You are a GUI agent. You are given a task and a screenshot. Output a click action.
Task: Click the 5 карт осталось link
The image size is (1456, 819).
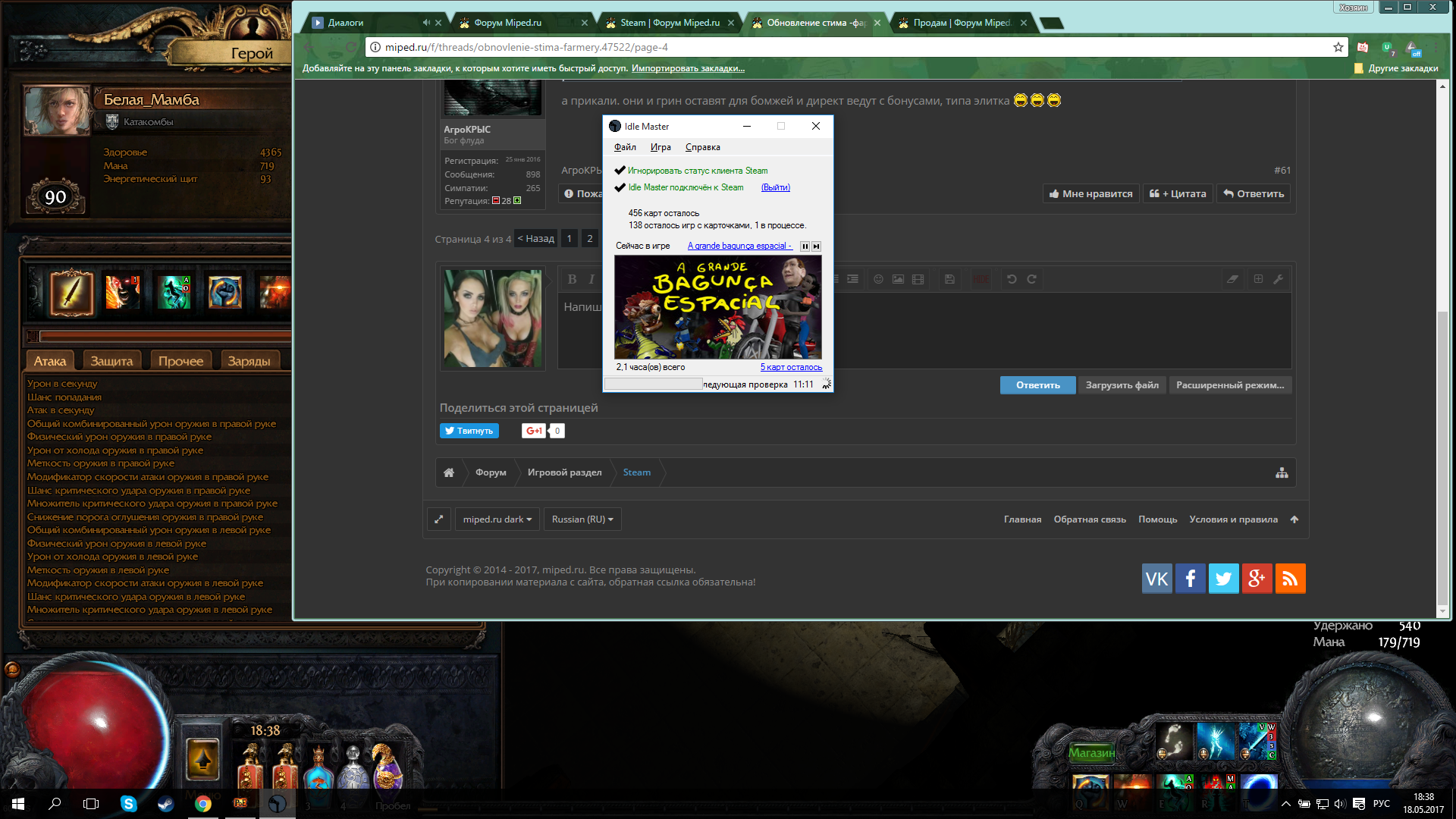click(x=791, y=367)
